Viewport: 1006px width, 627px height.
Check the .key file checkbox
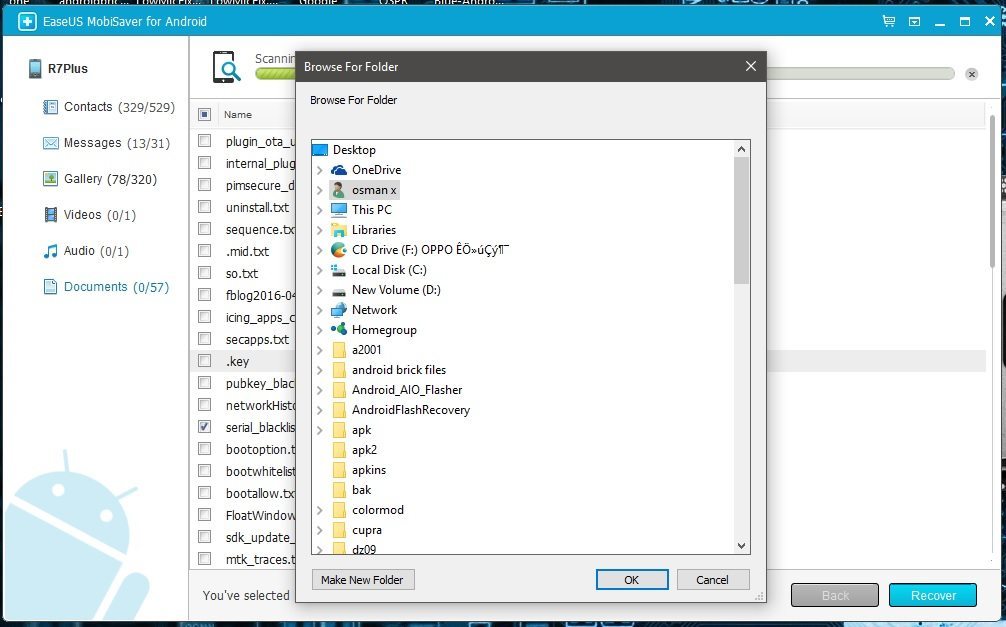[x=204, y=361]
